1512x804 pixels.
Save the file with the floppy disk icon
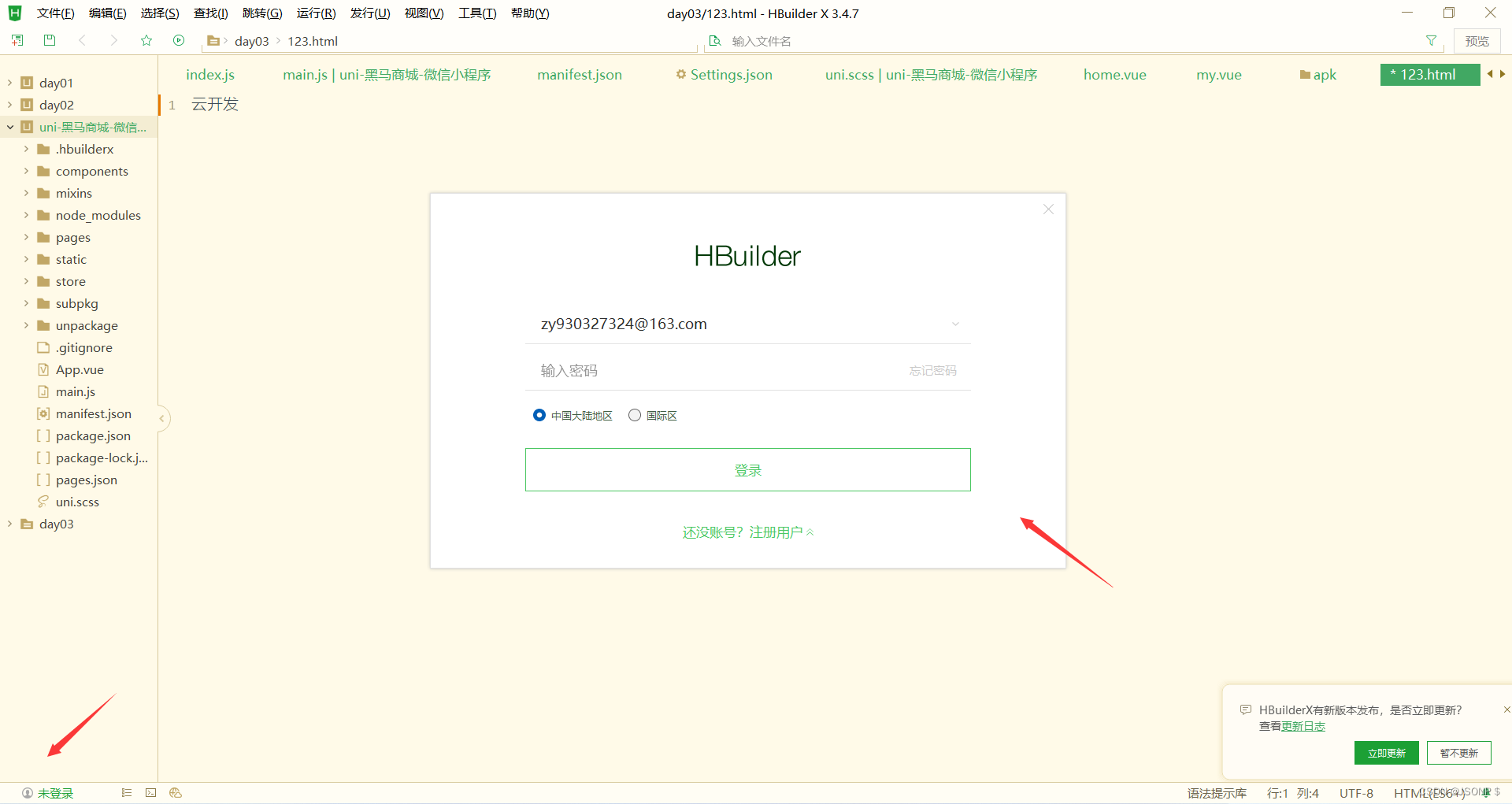click(x=50, y=40)
